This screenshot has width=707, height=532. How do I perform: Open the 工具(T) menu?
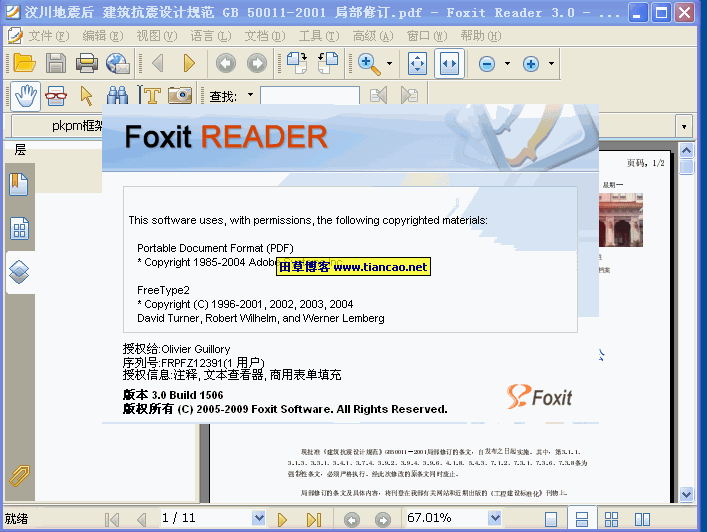pyautogui.click(x=319, y=36)
